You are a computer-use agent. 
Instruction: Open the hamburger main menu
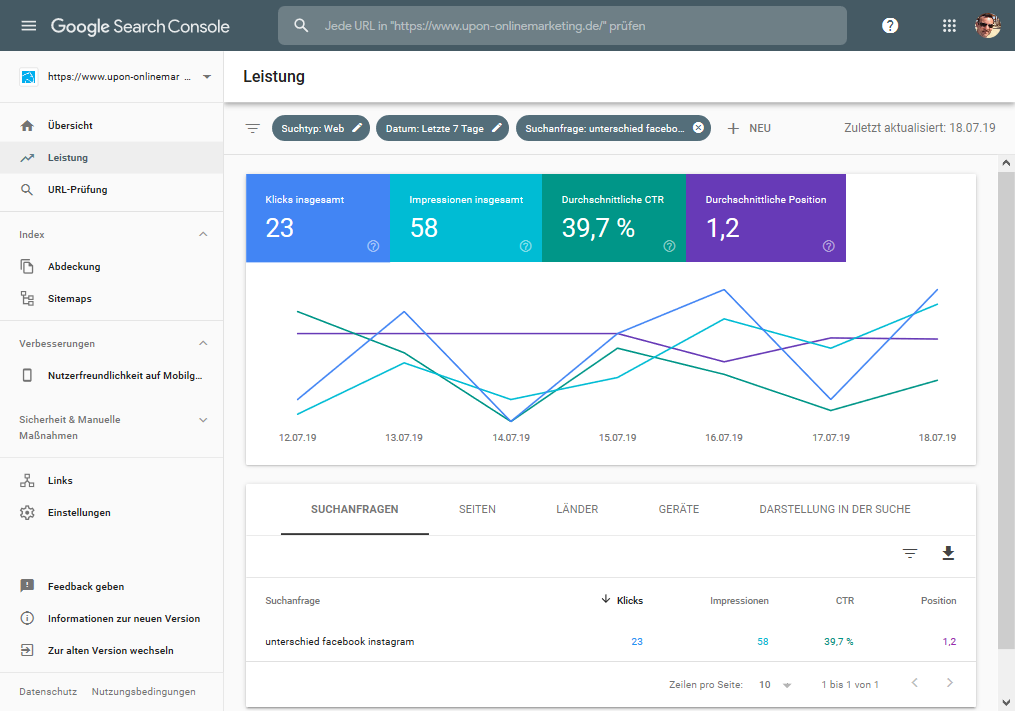[x=28, y=26]
